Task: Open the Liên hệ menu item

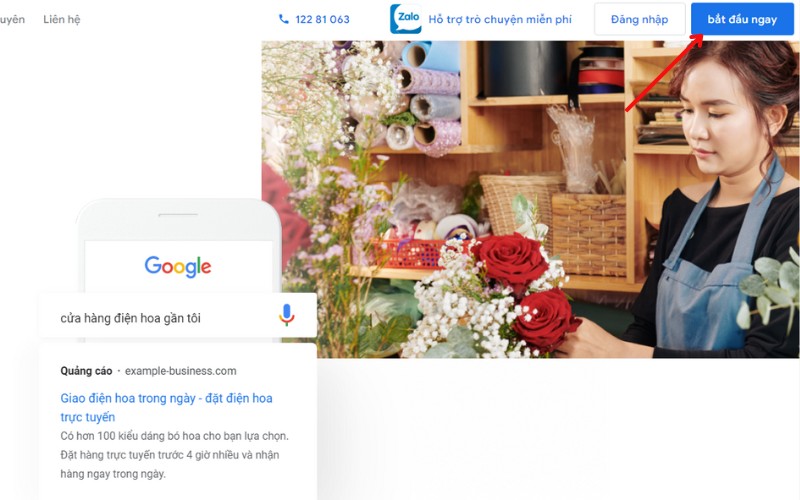Action: [x=62, y=19]
